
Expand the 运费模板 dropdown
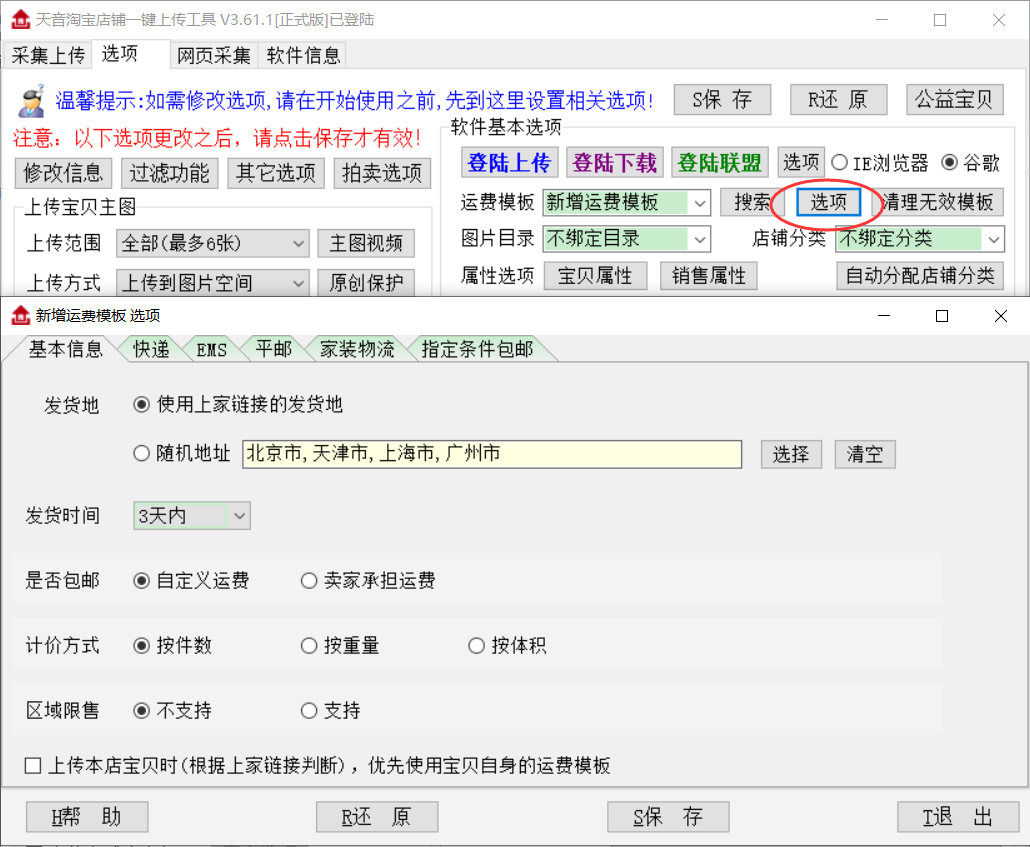tap(700, 203)
